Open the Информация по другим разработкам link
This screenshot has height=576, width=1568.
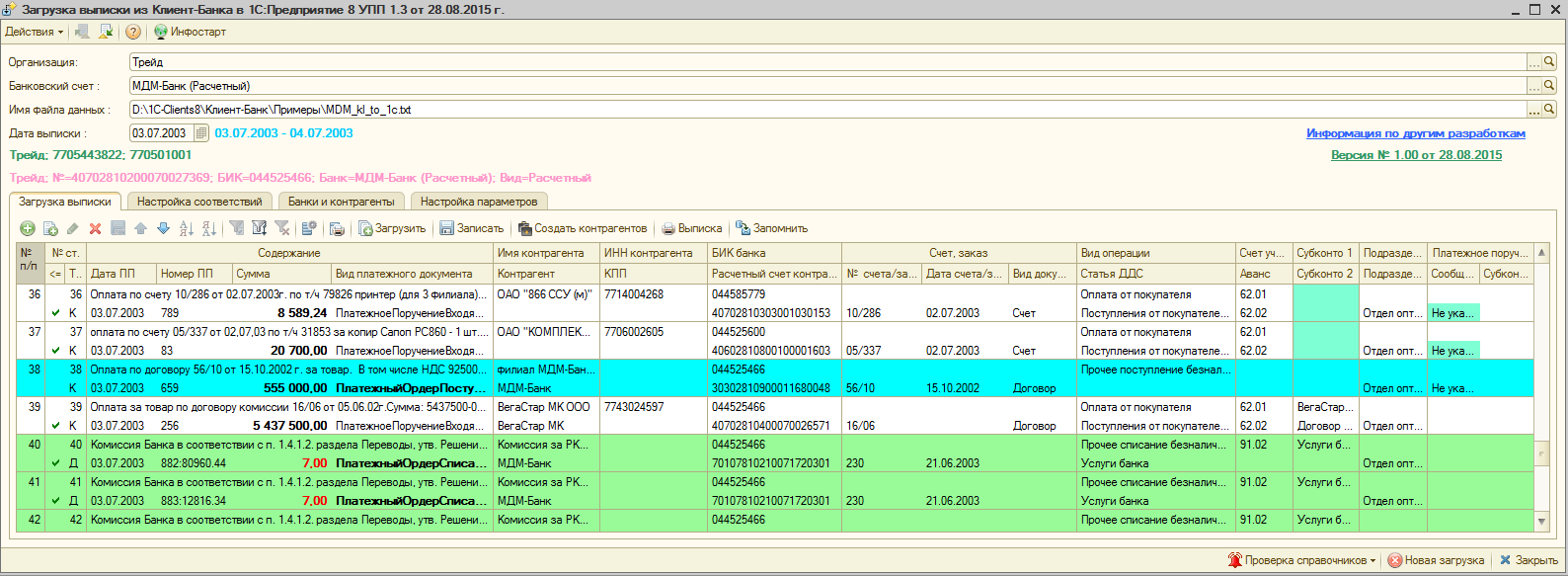point(1415,133)
